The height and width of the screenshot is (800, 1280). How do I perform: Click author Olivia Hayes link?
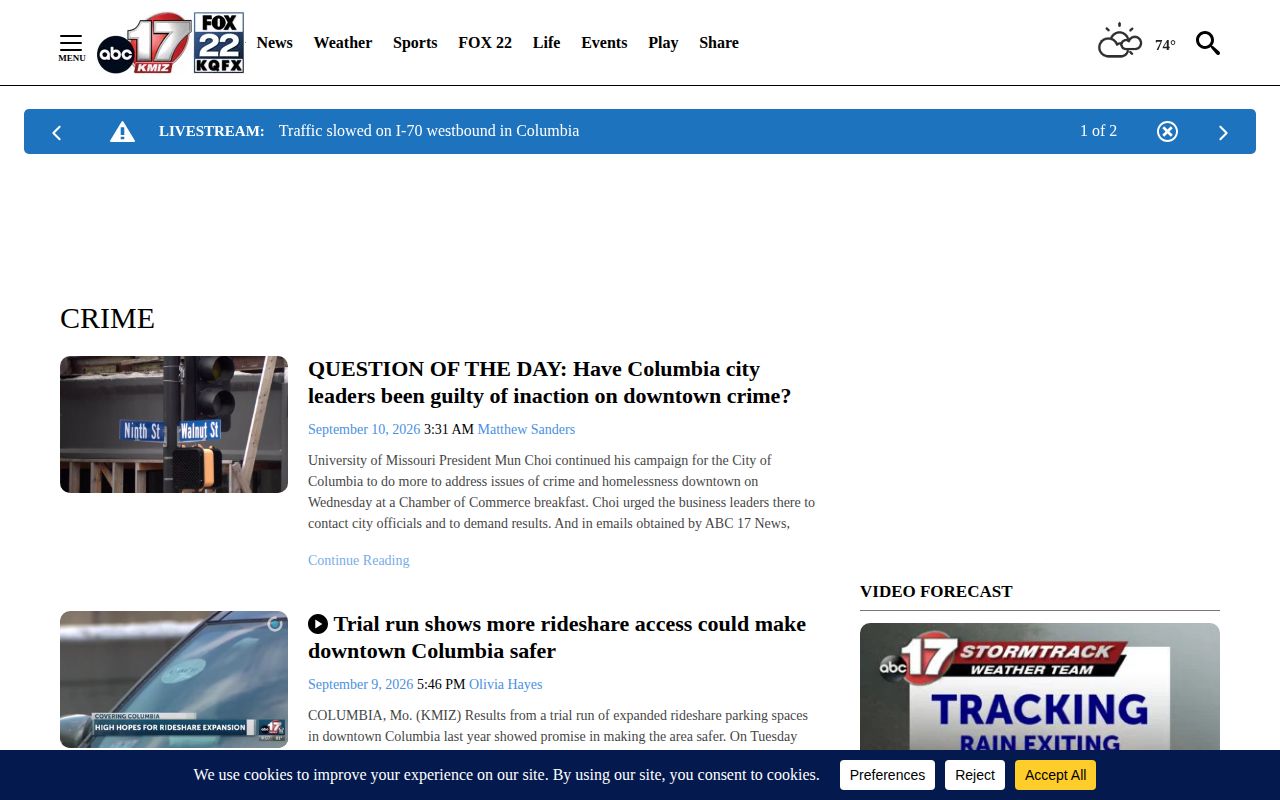coord(506,684)
